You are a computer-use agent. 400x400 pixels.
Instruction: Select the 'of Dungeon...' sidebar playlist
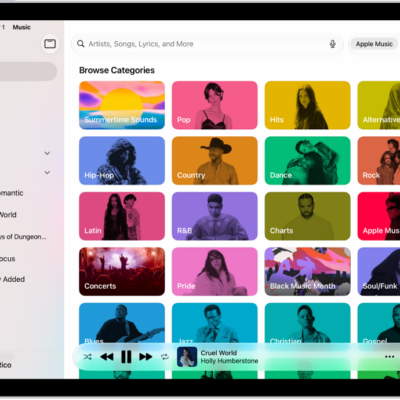(23, 237)
